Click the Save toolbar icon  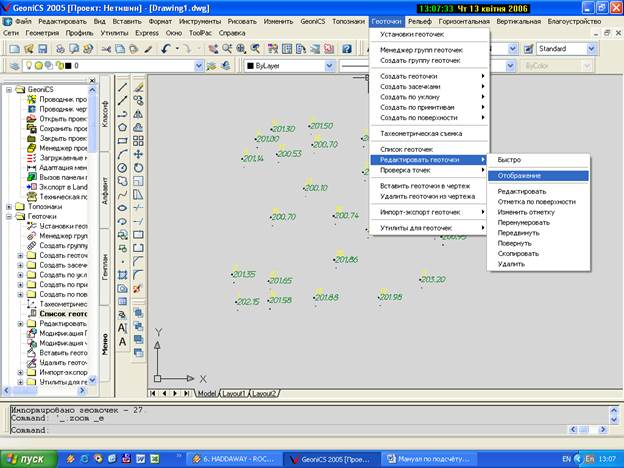(x=43, y=49)
